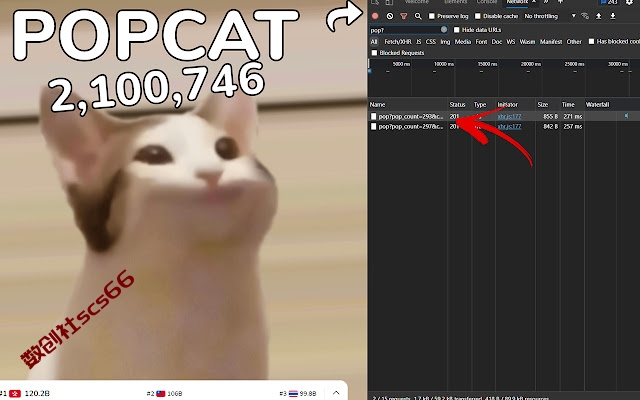The height and width of the screenshot is (400, 640).
Task: Filter requests by Manifest
Action: click(x=551, y=42)
